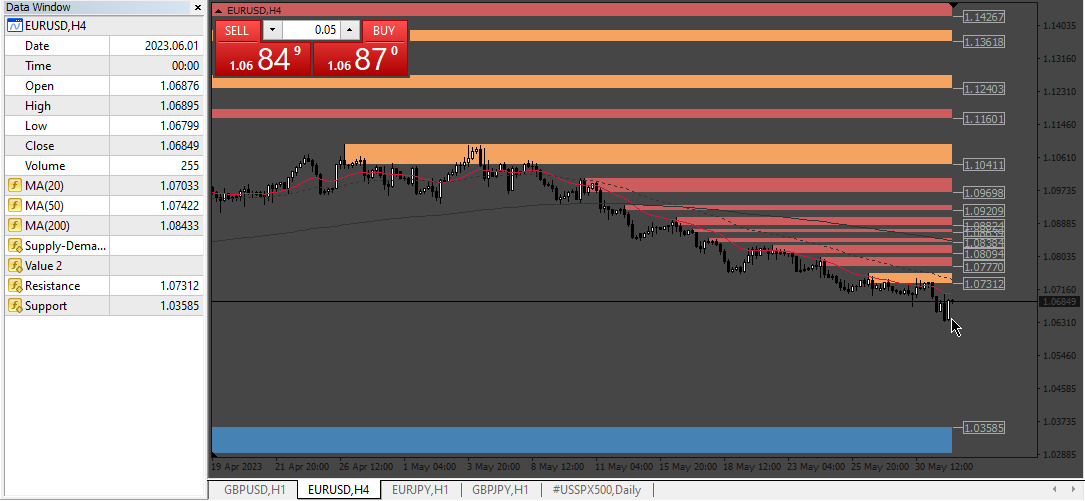Viewport: 1085px width, 501px height.
Task: Click the '3 May 20:00' time axis label
Action: 493,466
